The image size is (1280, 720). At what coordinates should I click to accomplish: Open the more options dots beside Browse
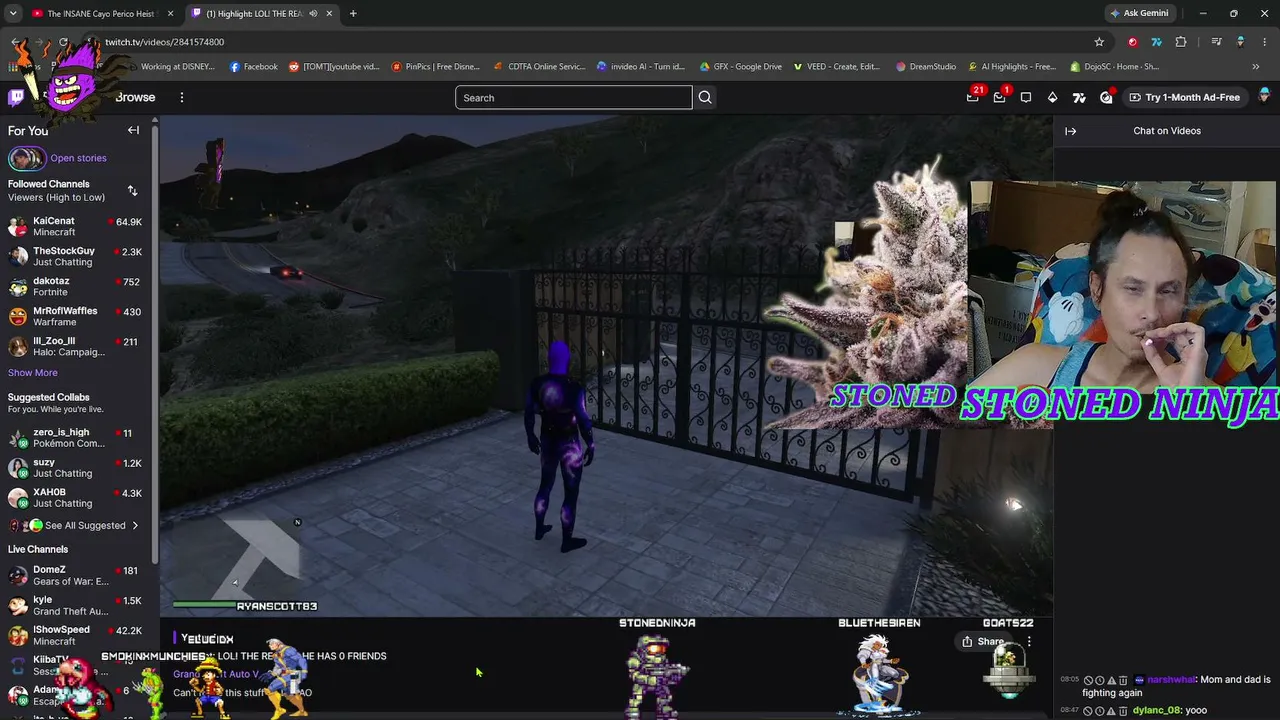click(x=182, y=97)
